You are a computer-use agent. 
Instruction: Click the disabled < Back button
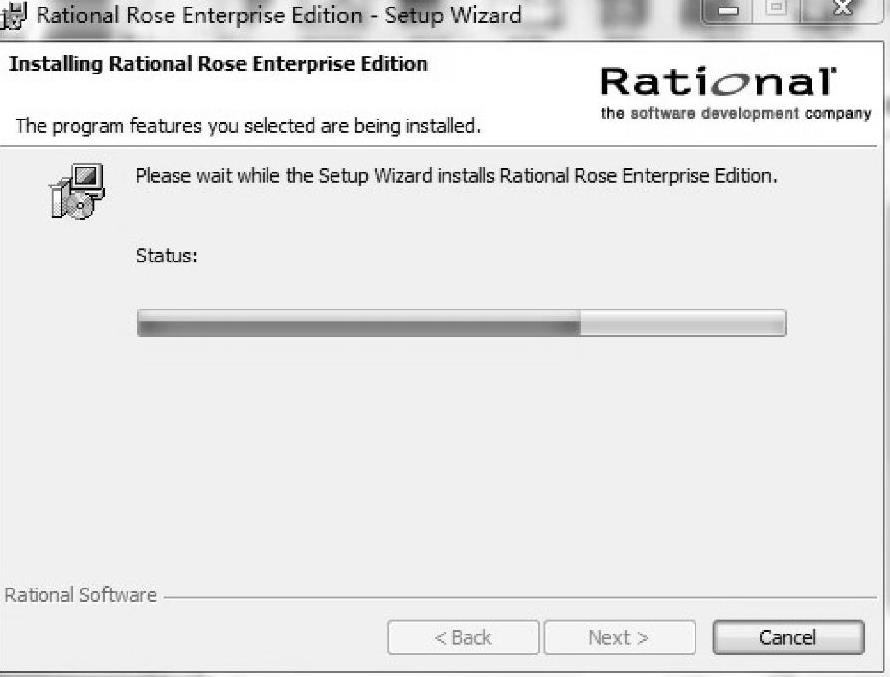463,637
